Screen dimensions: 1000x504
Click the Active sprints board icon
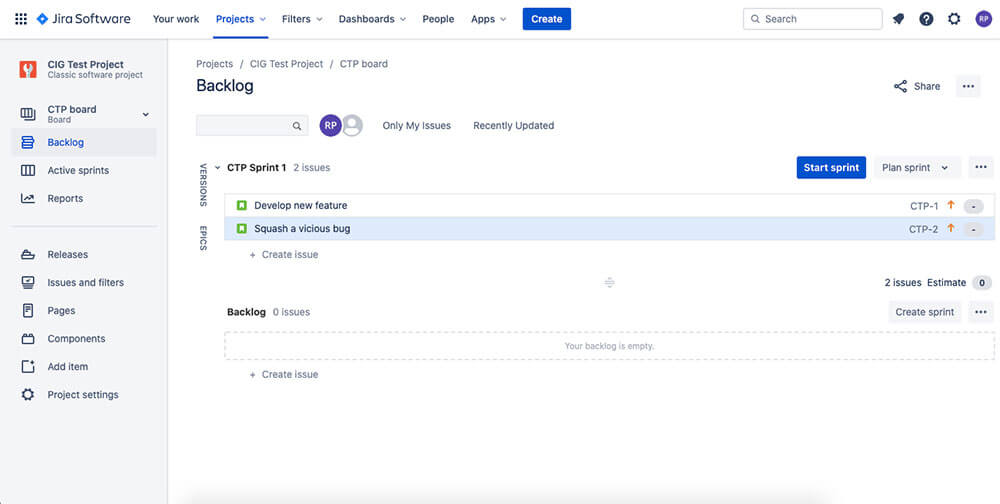point(28,170)
